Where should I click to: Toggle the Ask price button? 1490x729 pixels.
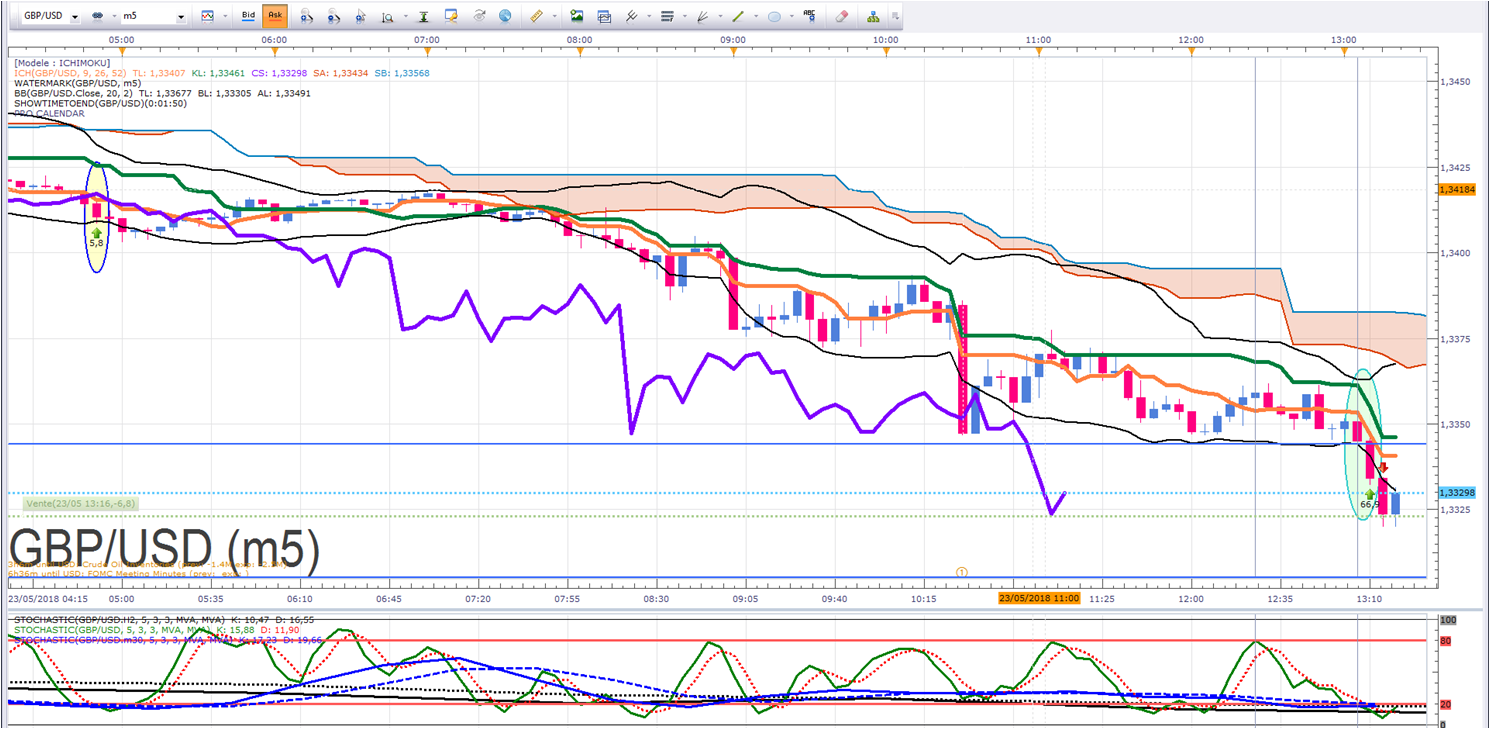[274, 17]
